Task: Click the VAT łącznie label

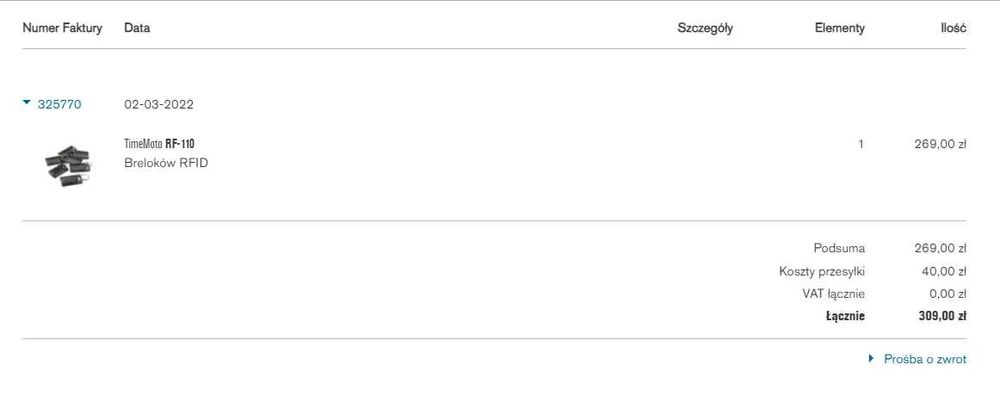Action: tap(833, 294)
